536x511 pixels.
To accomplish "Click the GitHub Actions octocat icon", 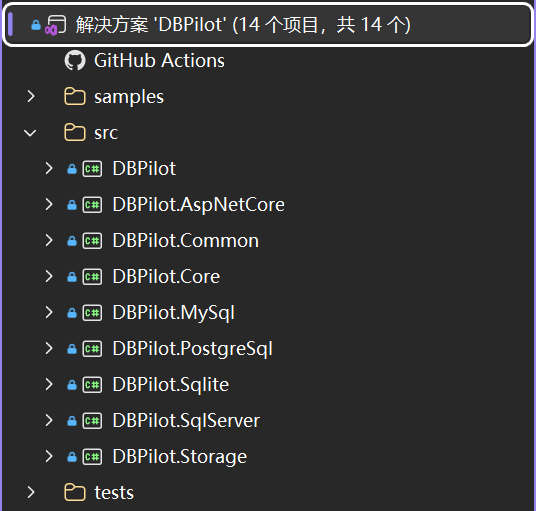I will pos(75,60).
